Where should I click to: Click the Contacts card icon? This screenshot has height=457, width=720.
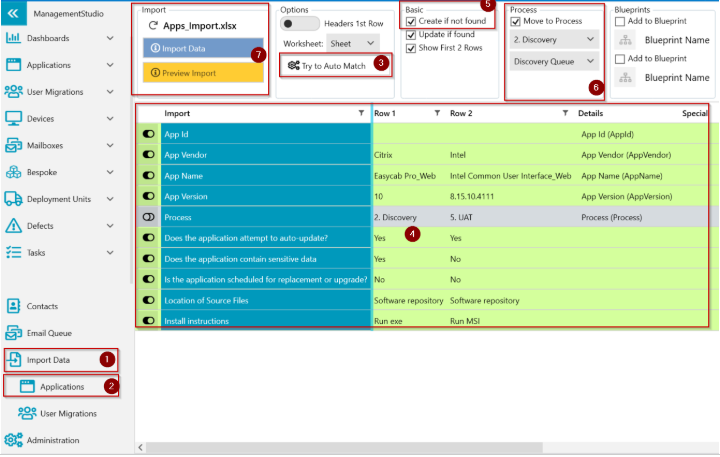pos(13,306)
